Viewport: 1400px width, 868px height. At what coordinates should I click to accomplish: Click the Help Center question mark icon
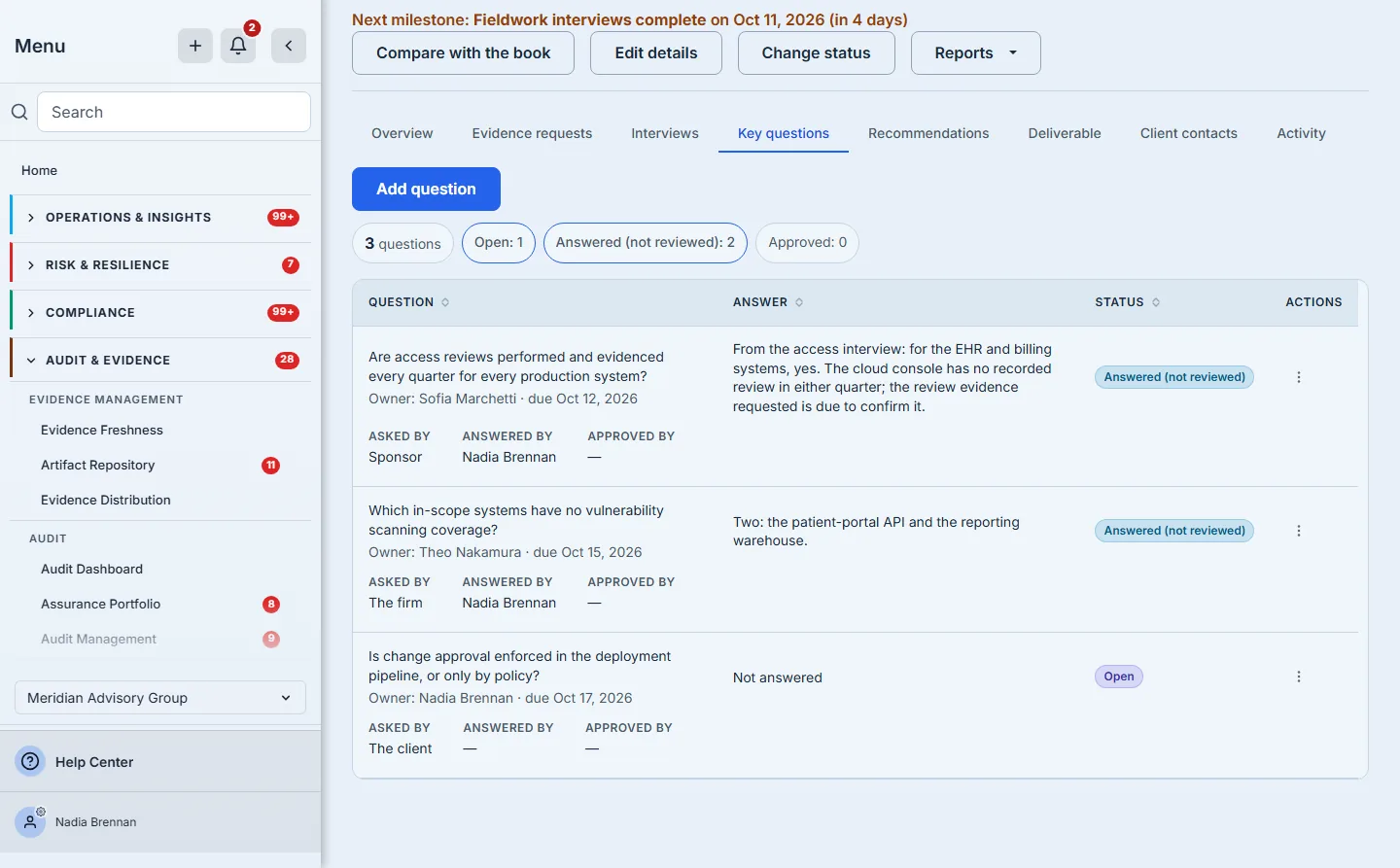click(x=31, y=761)
